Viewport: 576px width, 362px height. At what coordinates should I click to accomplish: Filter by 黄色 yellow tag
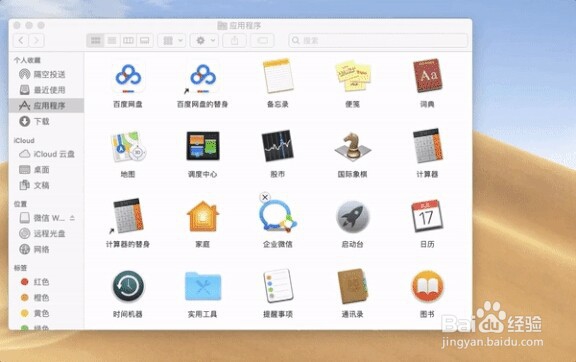(x=46, y=313)
